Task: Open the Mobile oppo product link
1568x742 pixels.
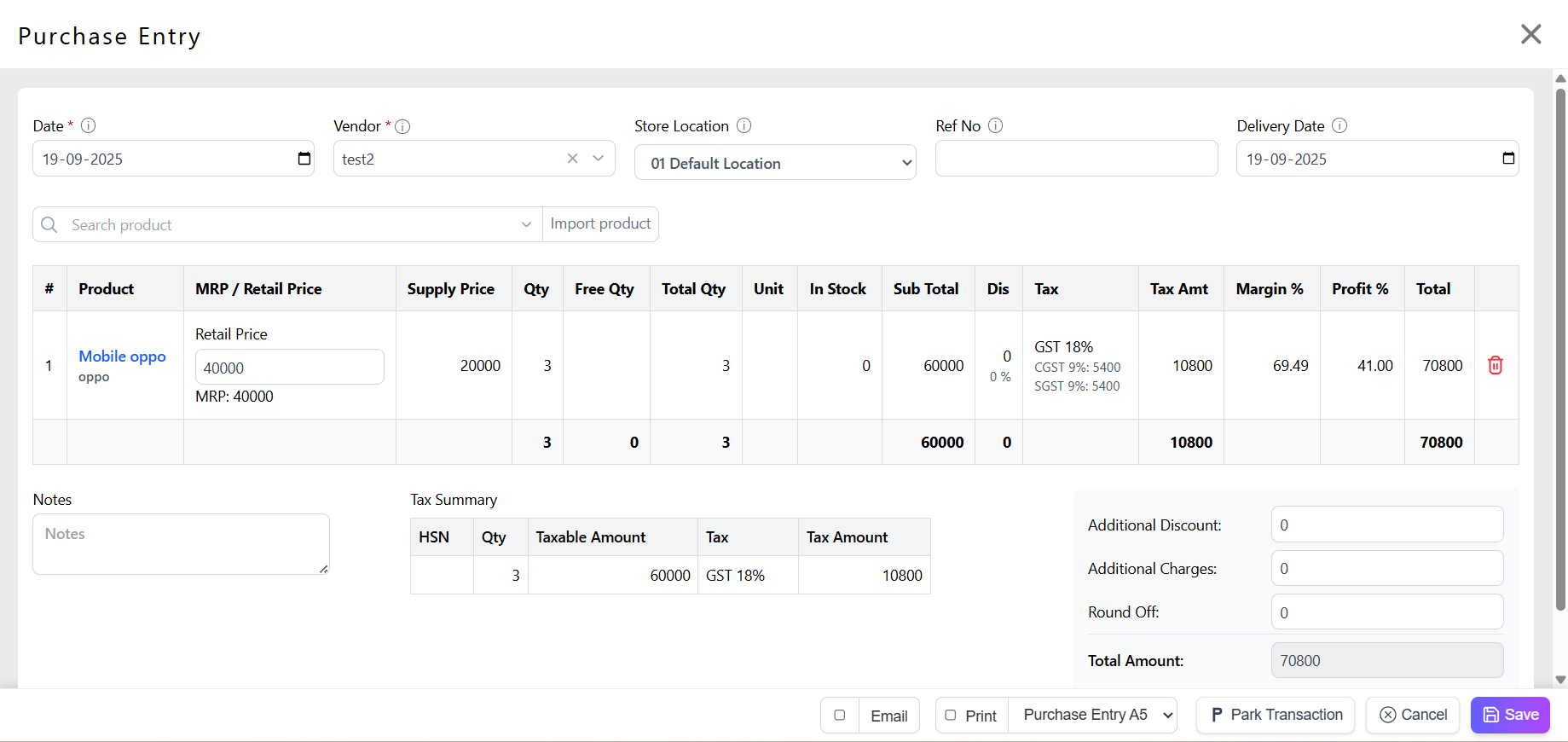Action: (x=122, y=357)
